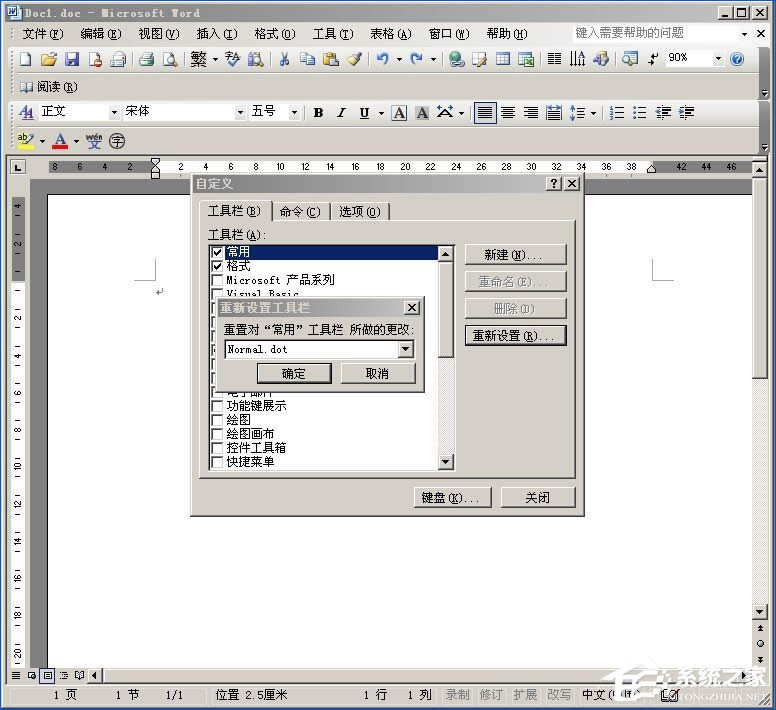
Task: Toggle Italic formatting
Action: point(341,113)
